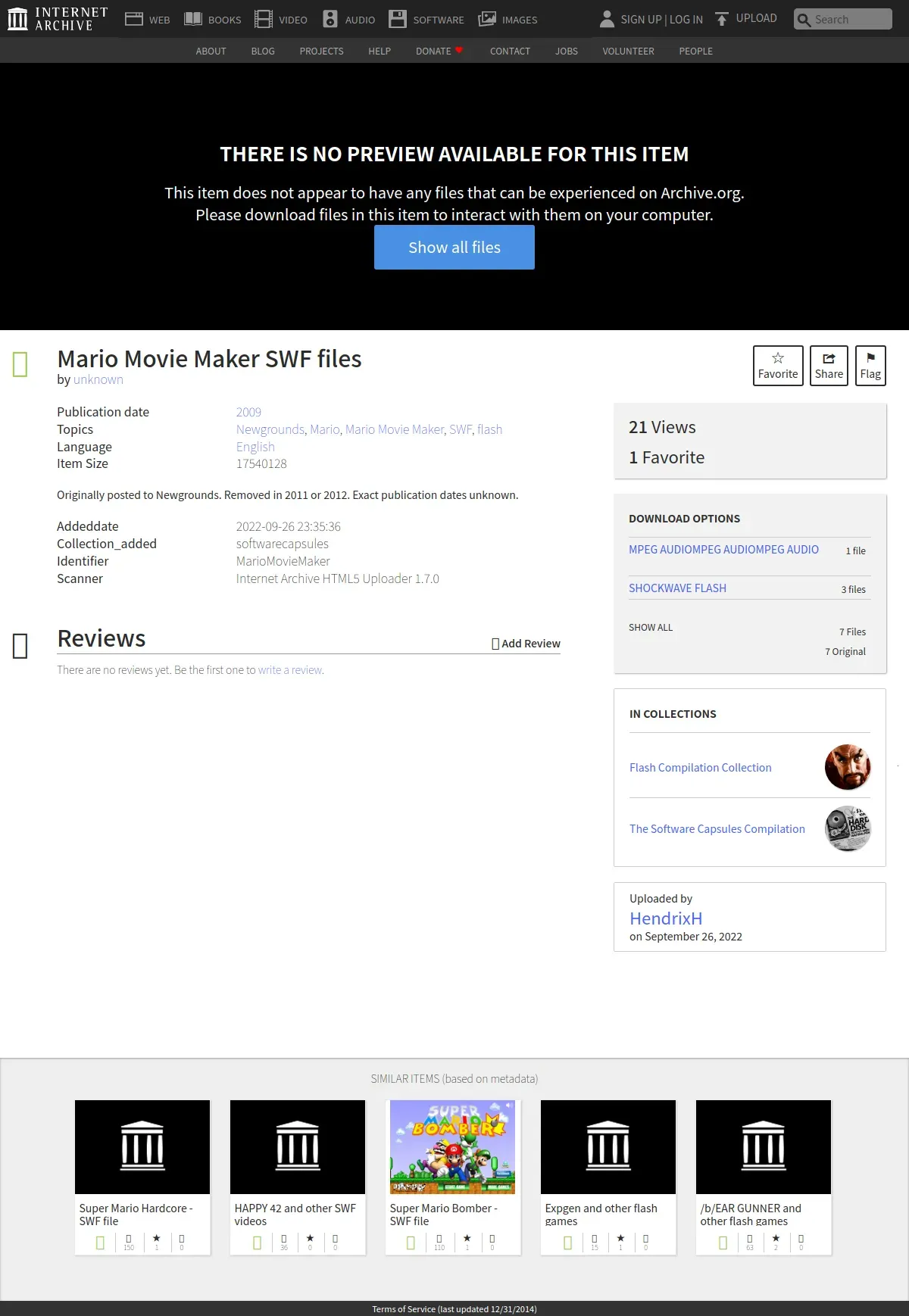This screenshot has width=909, height=1316.
Task: Click the Share icon button
Action: pos(829,366)
